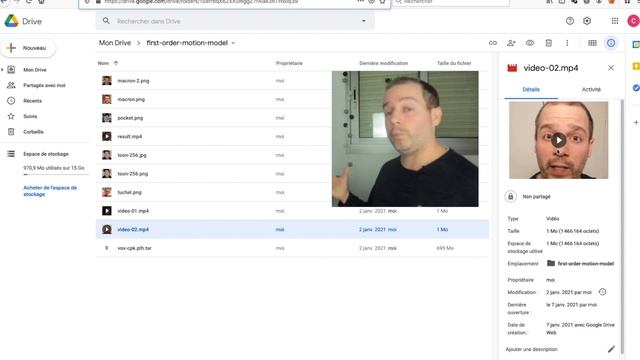The image size is (640, 360).
Task: Click the Google Drive logo
Action: click(x=11, y=21)
